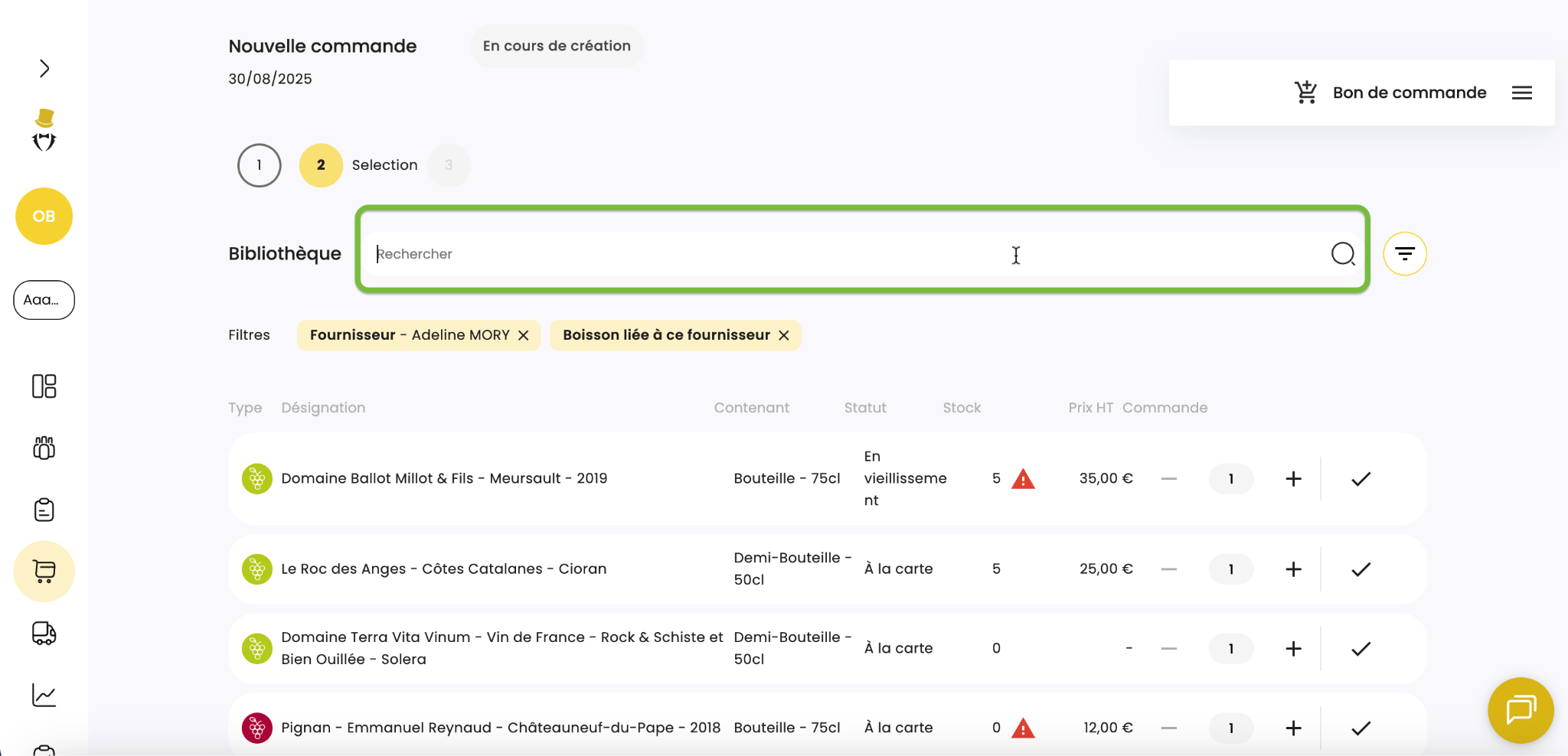
Task: Click the Rechercher search field
Action: coord(842,254)
